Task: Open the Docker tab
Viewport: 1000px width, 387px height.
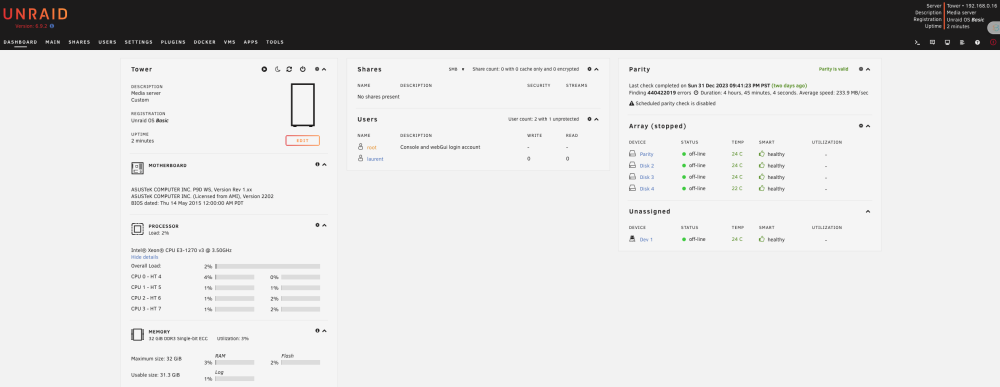Action: click(x=205, y=42)
